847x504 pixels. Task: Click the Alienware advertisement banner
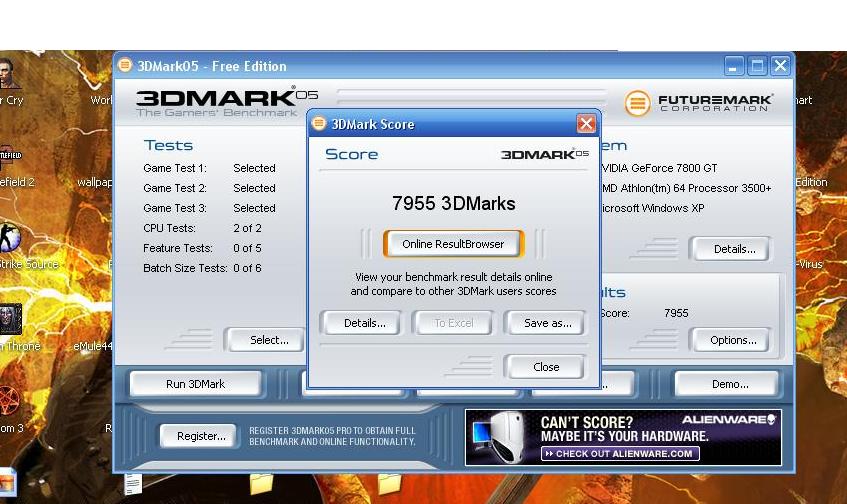click(x=623, y=438)
